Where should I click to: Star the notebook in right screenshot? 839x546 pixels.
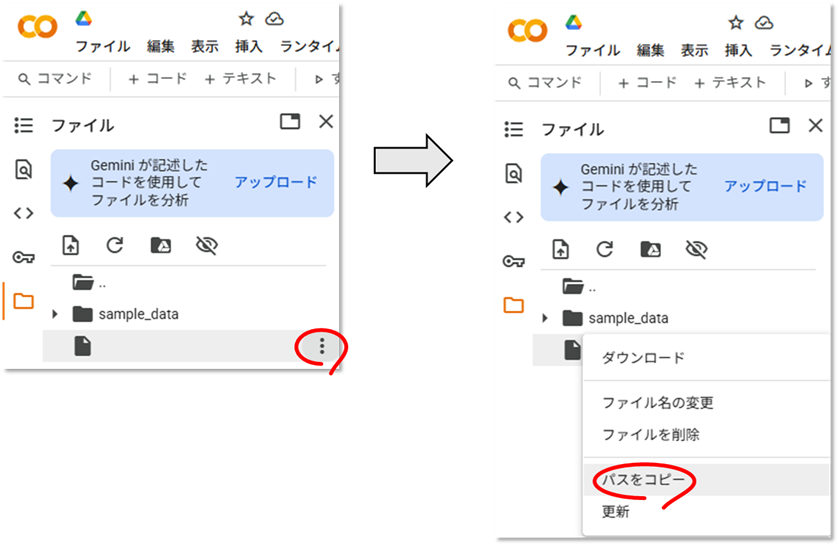pyautogui.click(x=736, y=22)
